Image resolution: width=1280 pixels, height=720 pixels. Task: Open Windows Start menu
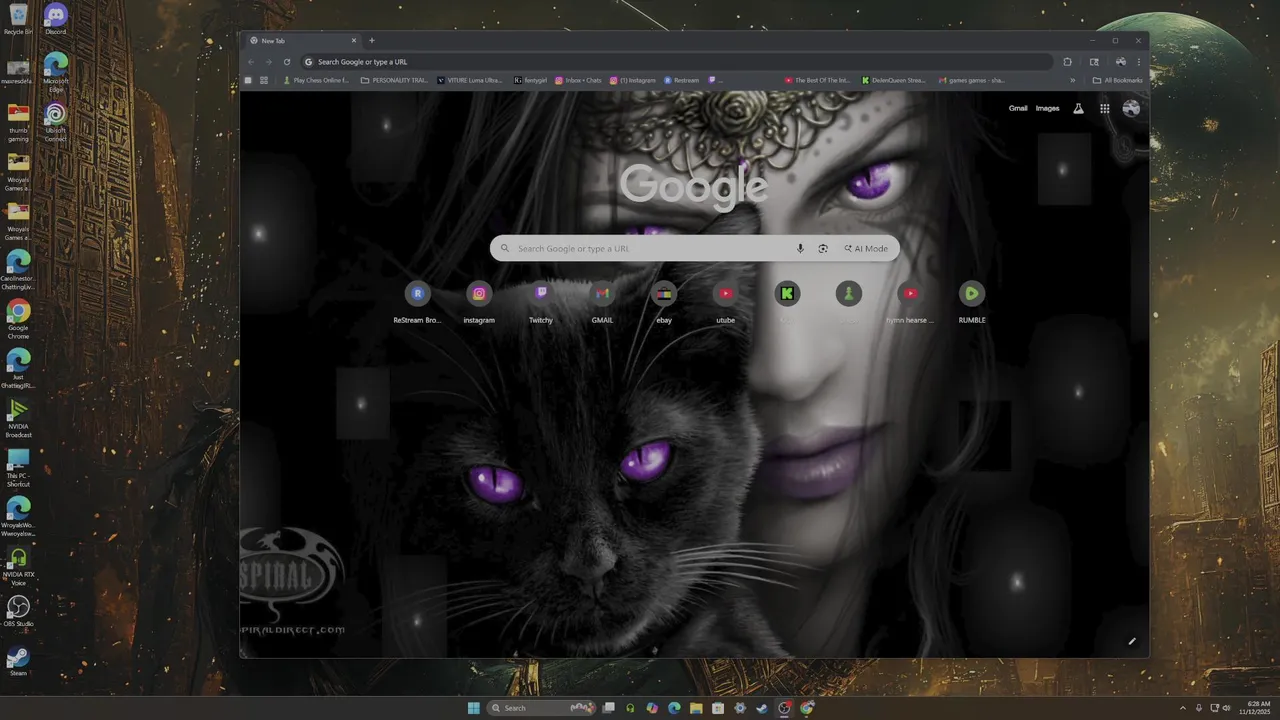pos(473,708)
